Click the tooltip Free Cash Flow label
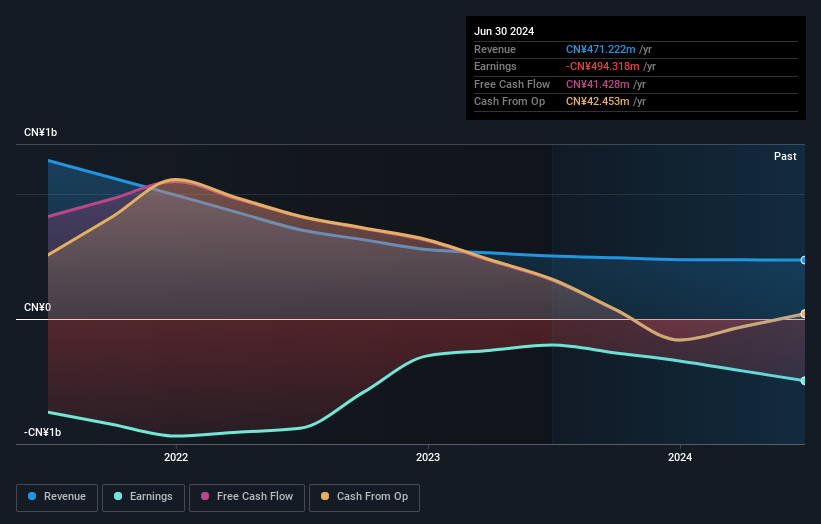Image resolution: width=821 pixels, height=524 pixels. coord(512,84)
